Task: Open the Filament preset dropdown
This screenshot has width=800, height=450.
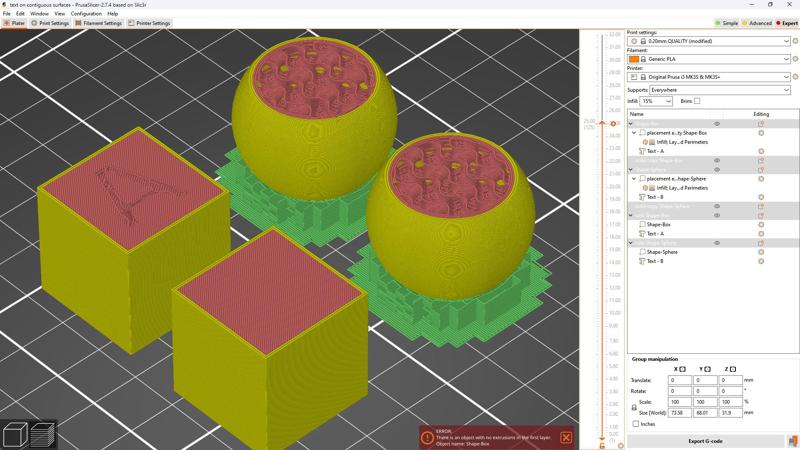Action: click(709, 59)
